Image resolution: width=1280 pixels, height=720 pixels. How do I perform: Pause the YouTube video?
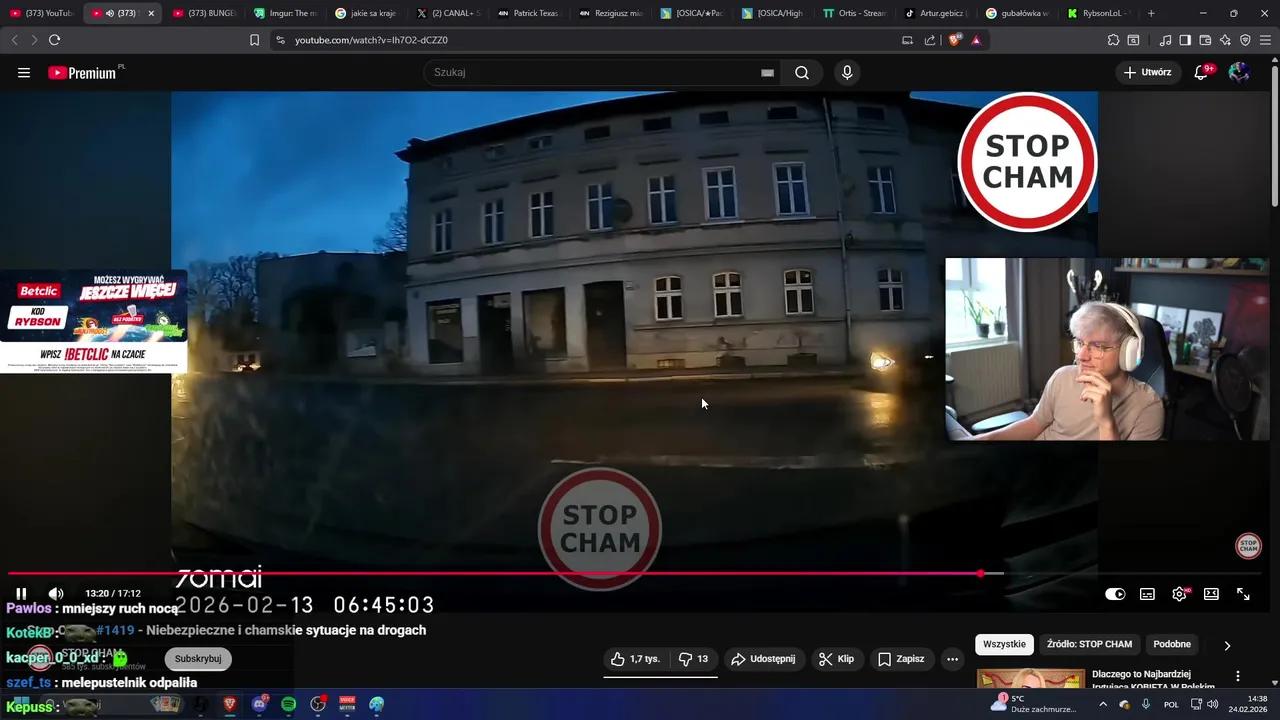[21, 594]
